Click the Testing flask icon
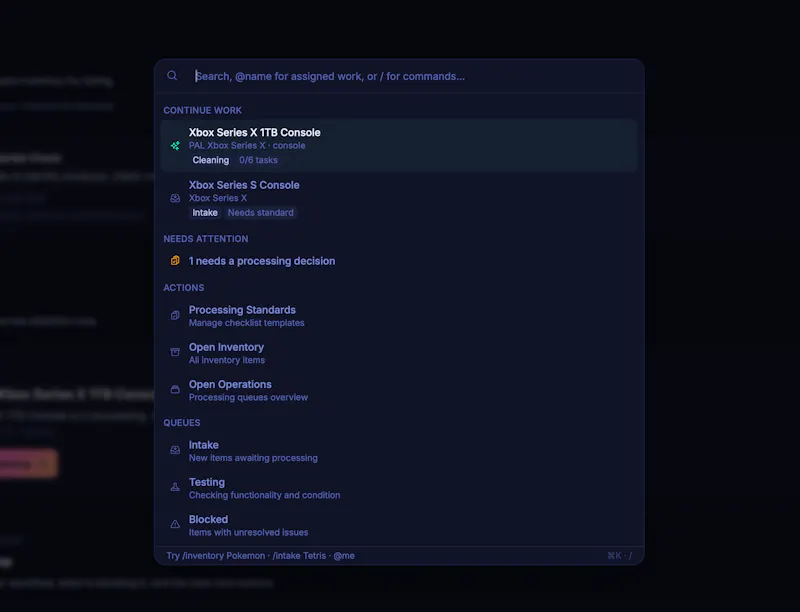800x612 pixels. pyautogui.click(x=175, y=487)
